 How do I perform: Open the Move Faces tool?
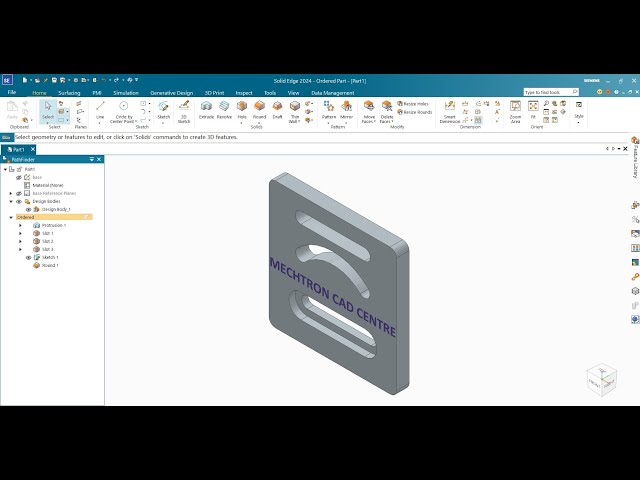(369, 112)
